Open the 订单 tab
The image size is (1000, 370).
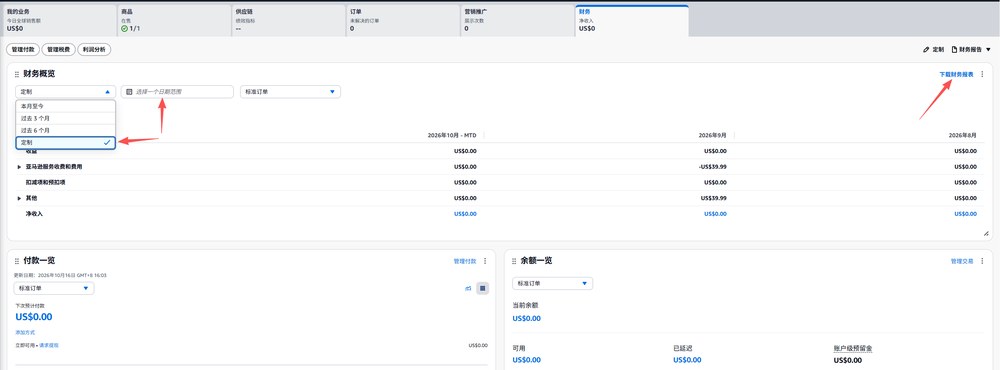[403, 20]
